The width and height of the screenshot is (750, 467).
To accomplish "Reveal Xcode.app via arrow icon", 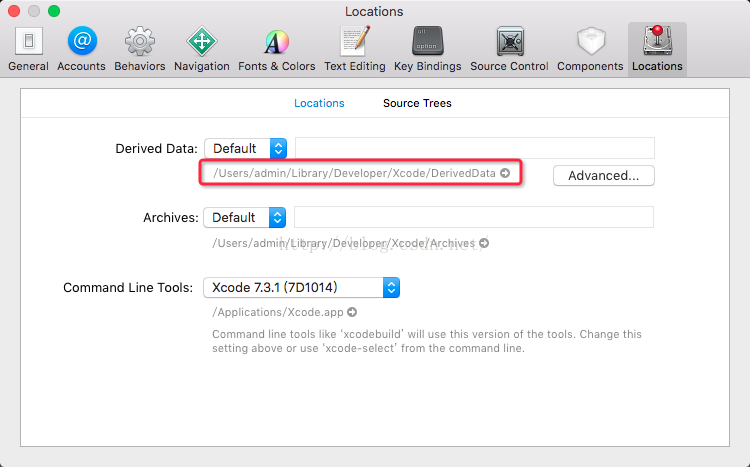I will click(x=352, y=312).
